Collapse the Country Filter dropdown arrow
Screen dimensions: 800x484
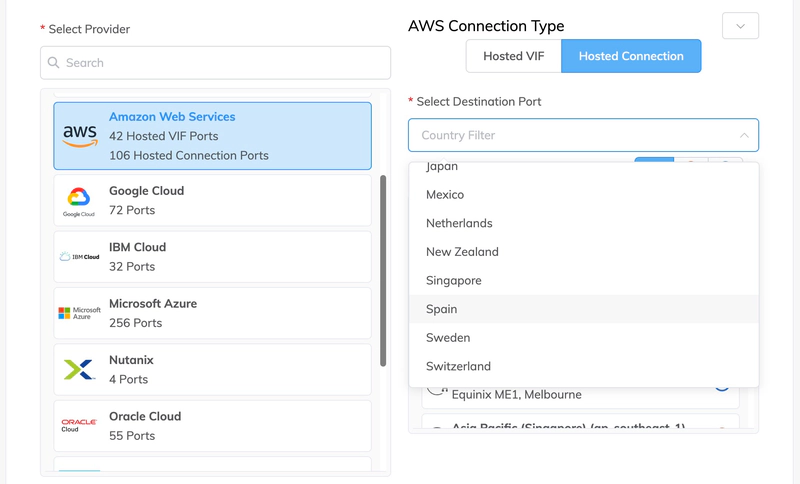tap(744, 135)
